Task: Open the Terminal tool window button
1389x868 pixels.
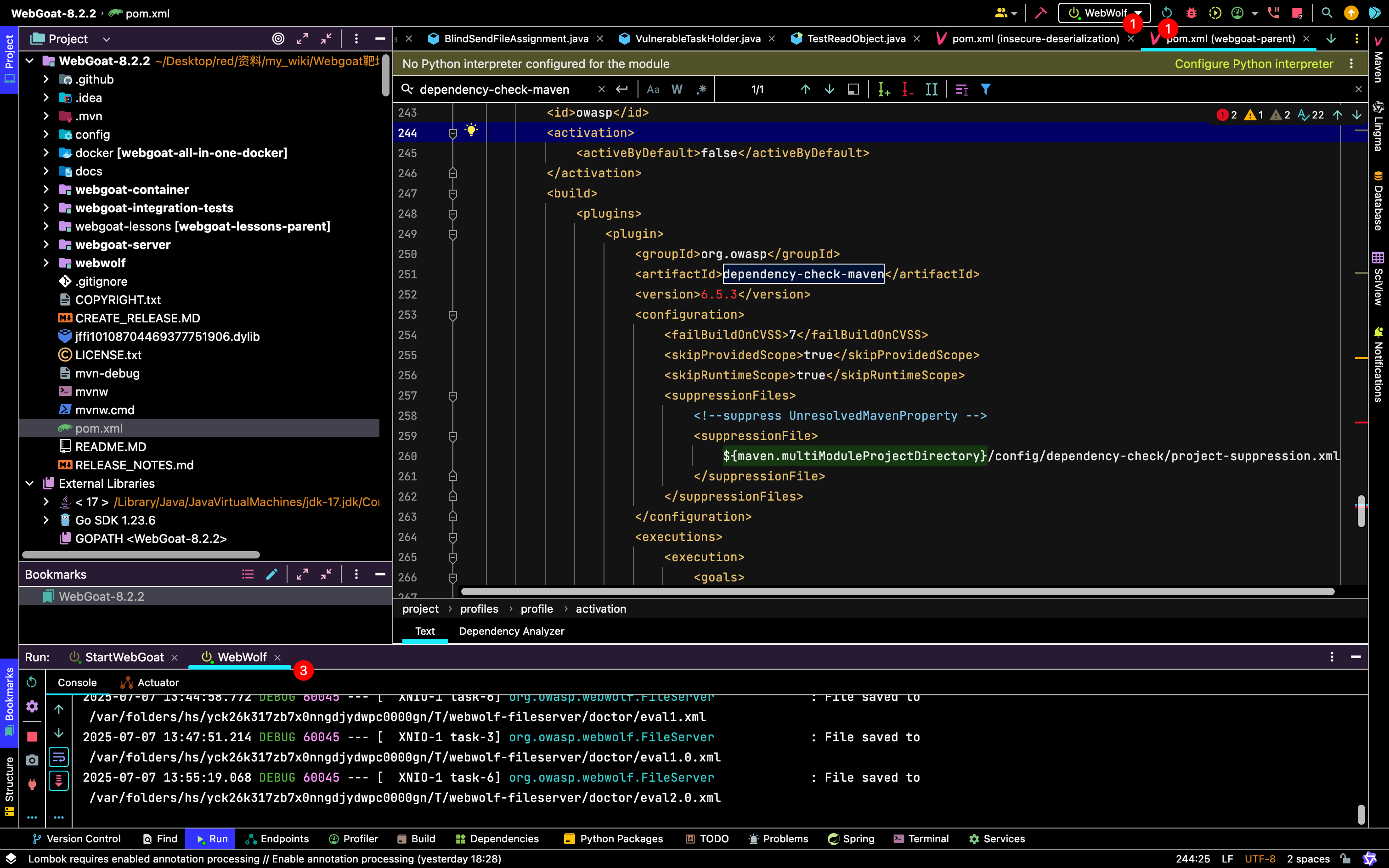Action: click(x=921, y=839)
